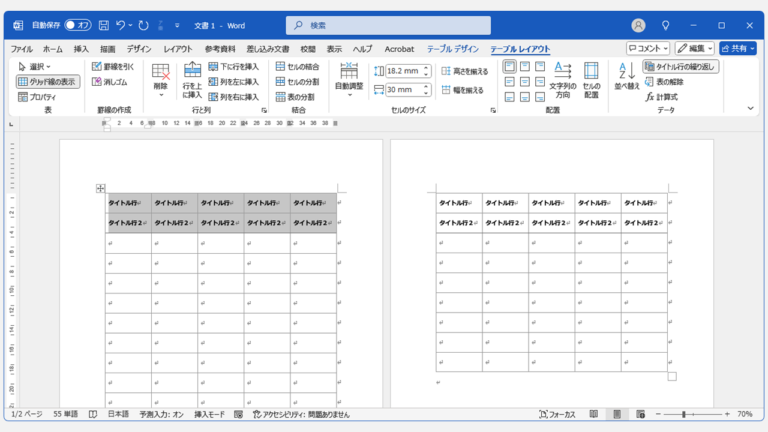This screenshot has width=768, height=432.
Task: Align cell middle right
Action: [540, 81]
